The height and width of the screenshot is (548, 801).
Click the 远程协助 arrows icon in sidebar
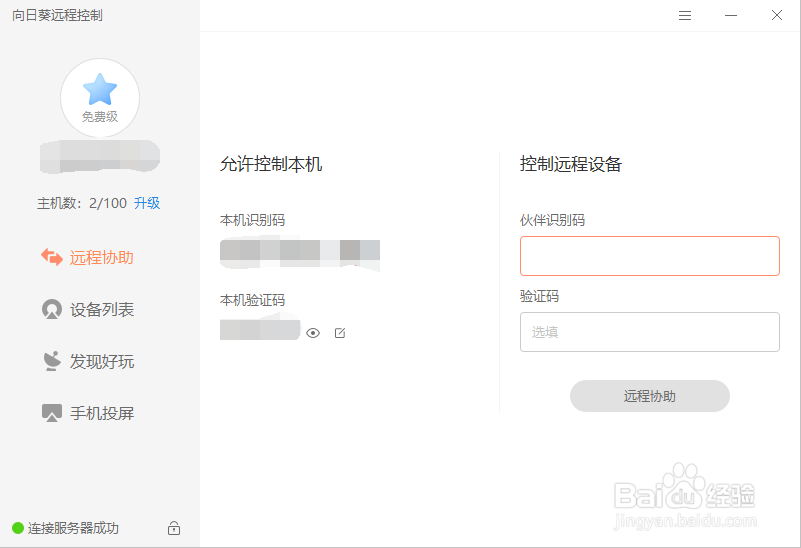click(52, 257)
